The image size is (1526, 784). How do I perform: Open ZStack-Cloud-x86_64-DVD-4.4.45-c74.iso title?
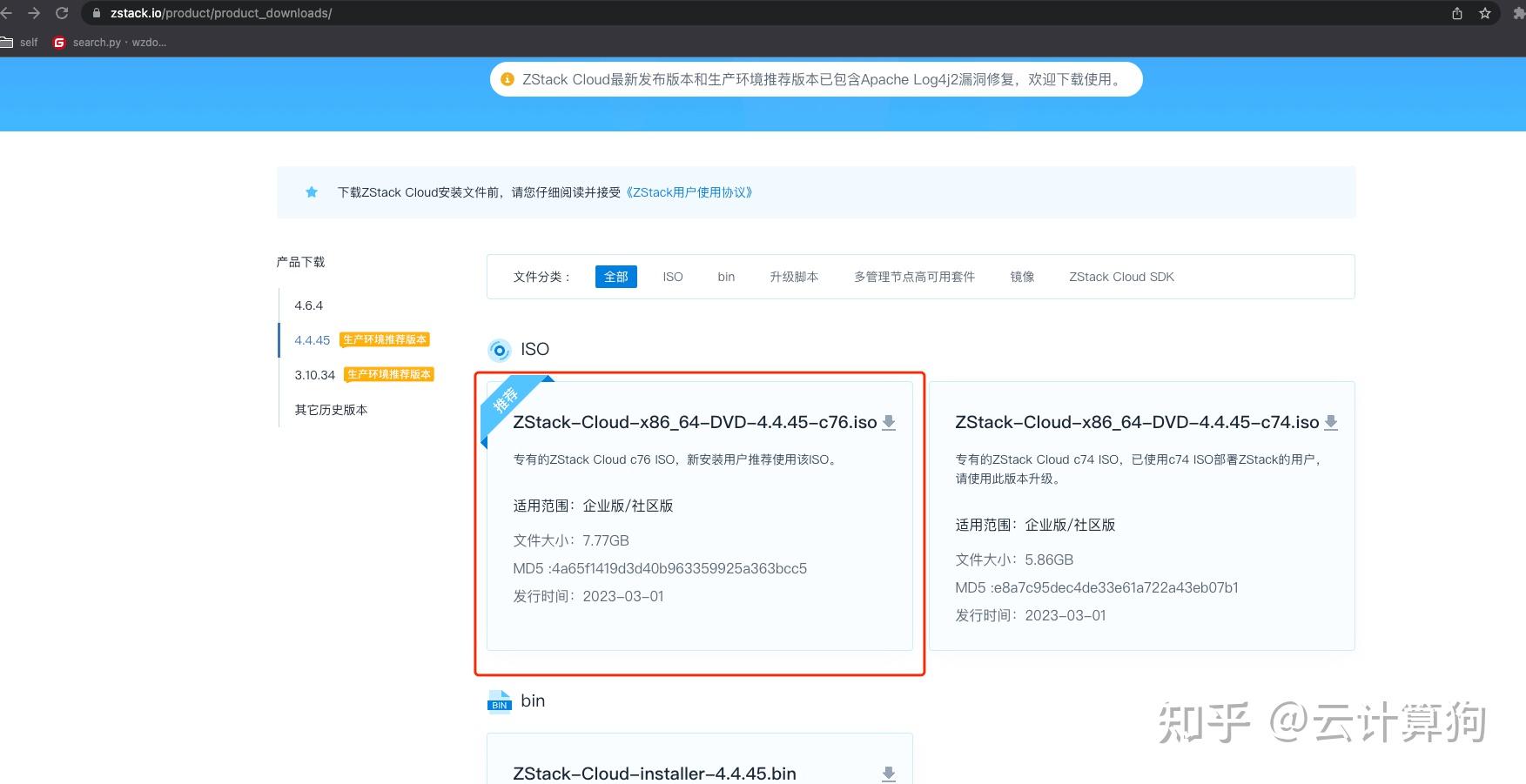[1137, 422]
